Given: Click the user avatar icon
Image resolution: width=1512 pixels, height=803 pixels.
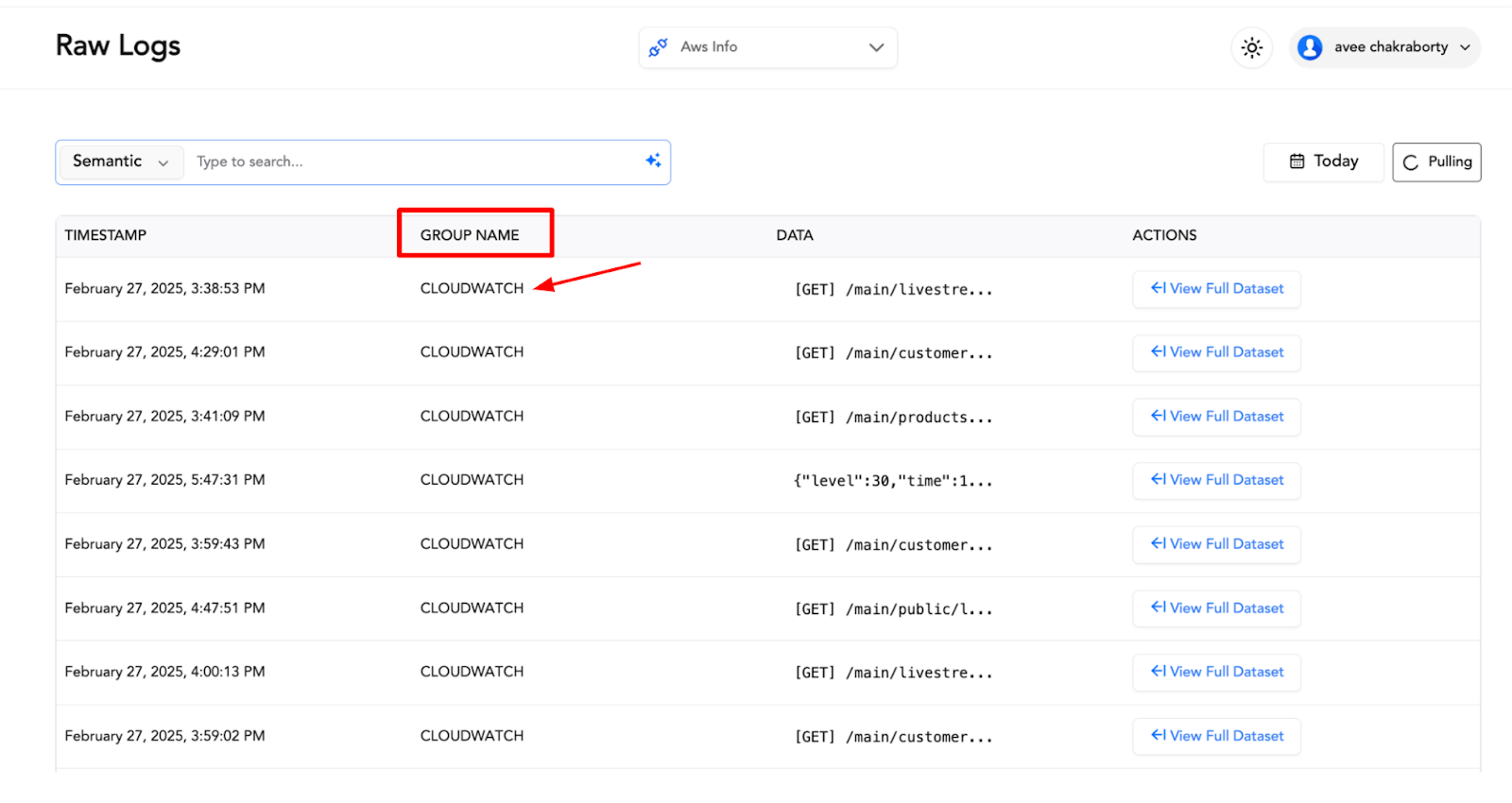Looking at the screenshot, I should pos(1310,47).
